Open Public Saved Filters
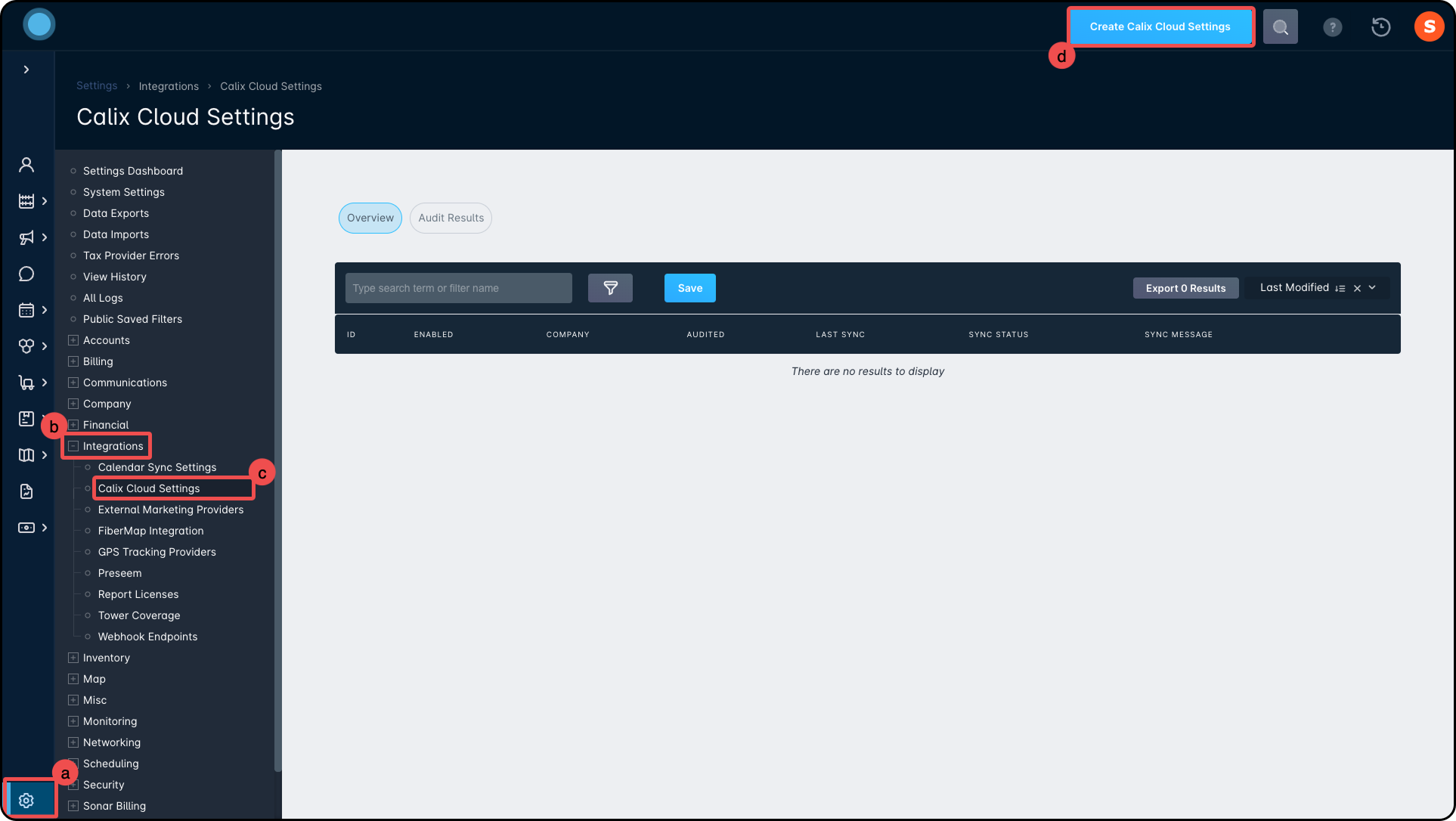The height and width of the screenshot is (821, 1456). (x=132, y=319)
